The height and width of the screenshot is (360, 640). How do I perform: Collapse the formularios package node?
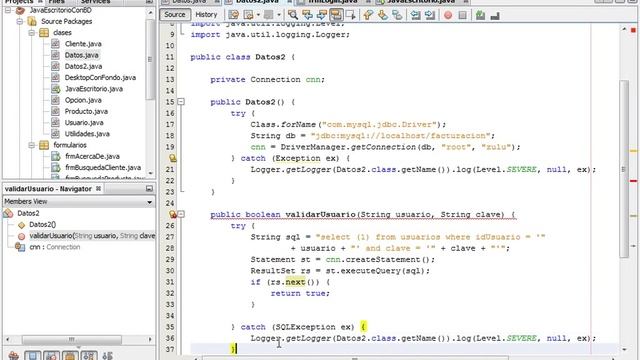32,145
